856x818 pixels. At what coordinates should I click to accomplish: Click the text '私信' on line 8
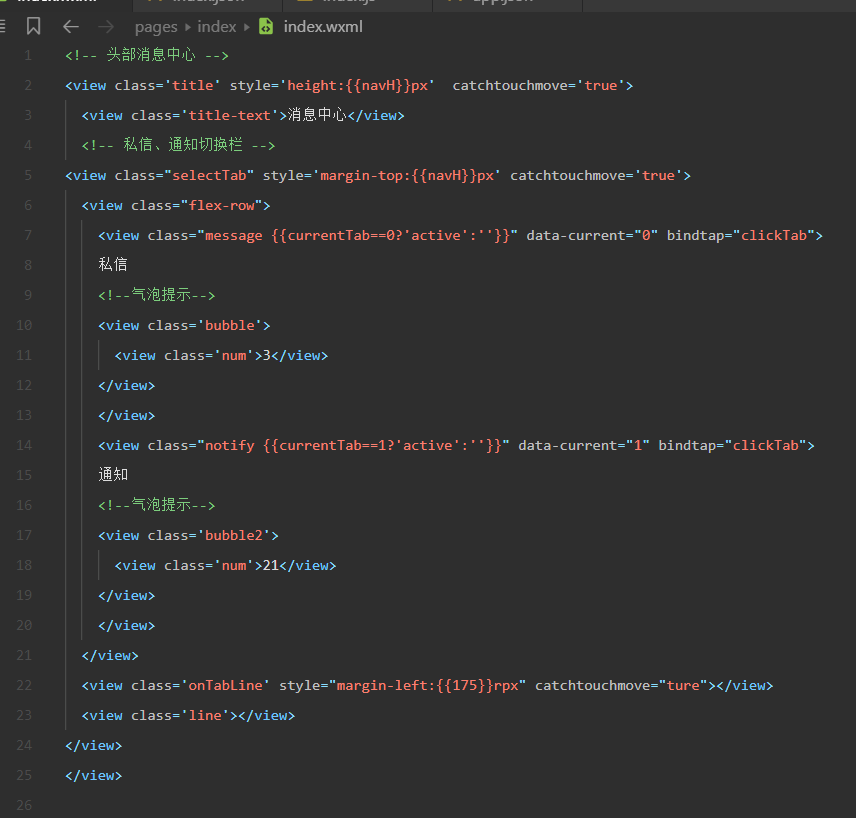[113, 264]
